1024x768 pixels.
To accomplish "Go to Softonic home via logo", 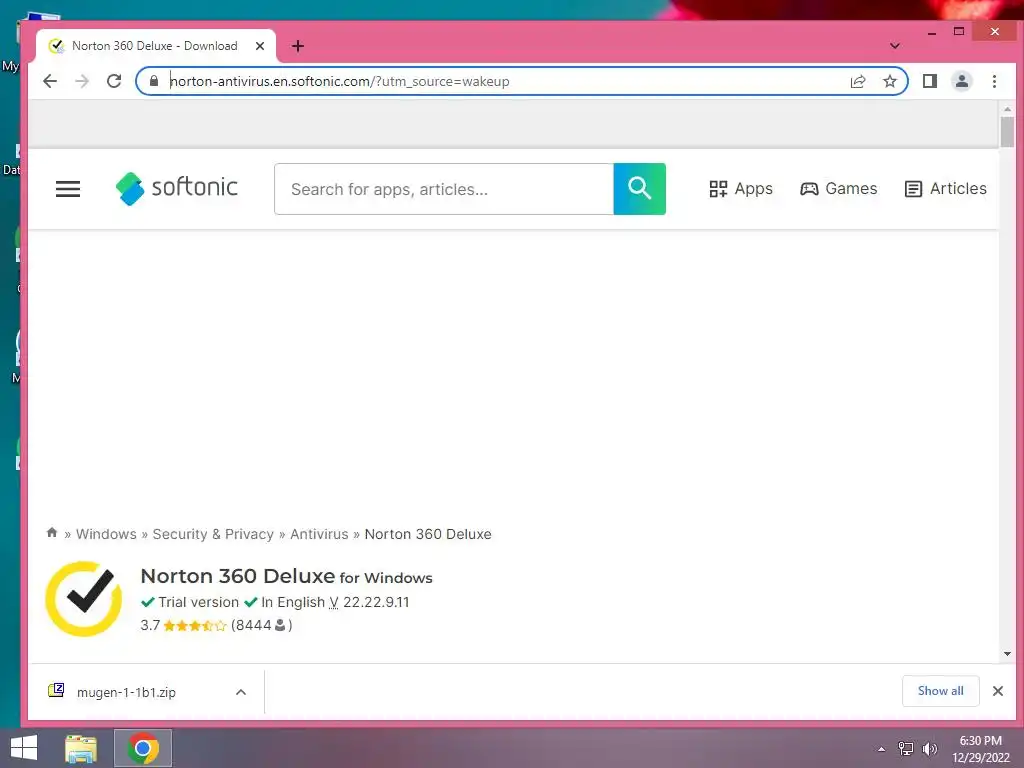I will (176, 188).
